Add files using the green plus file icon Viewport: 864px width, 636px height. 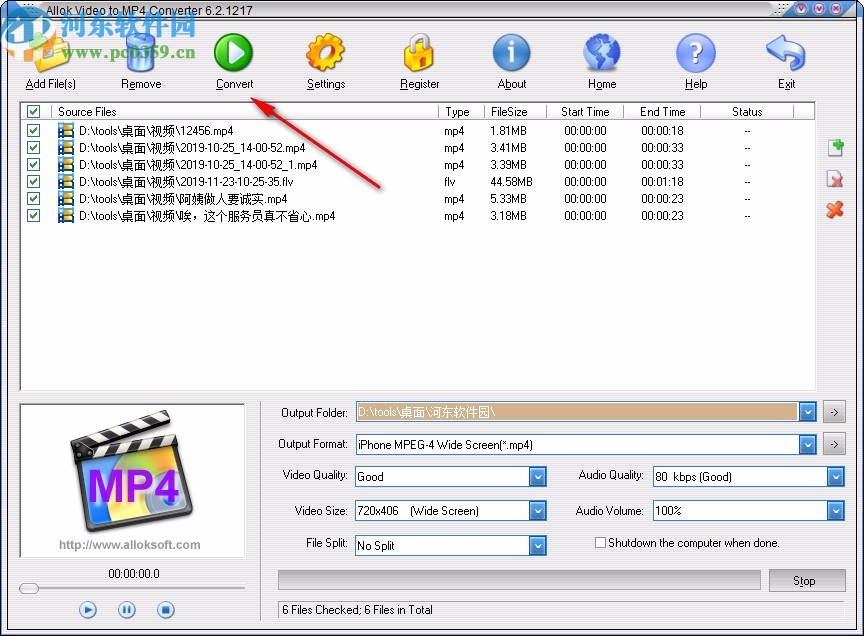click(835, 147)
